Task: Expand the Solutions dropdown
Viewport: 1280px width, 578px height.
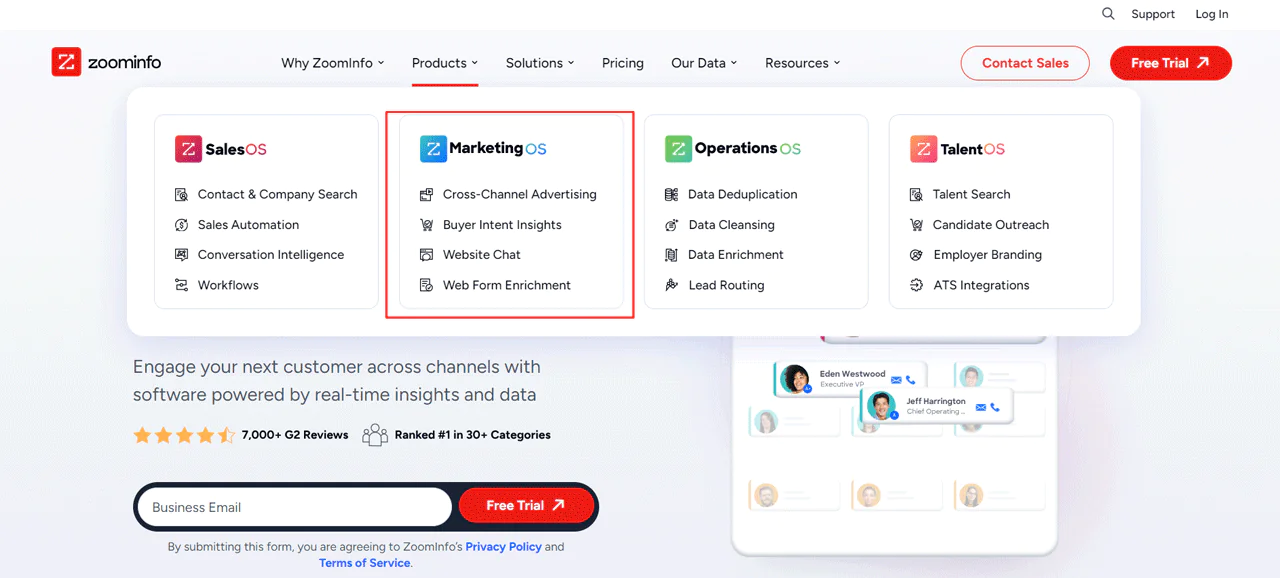Action: [x=539, y=62]
